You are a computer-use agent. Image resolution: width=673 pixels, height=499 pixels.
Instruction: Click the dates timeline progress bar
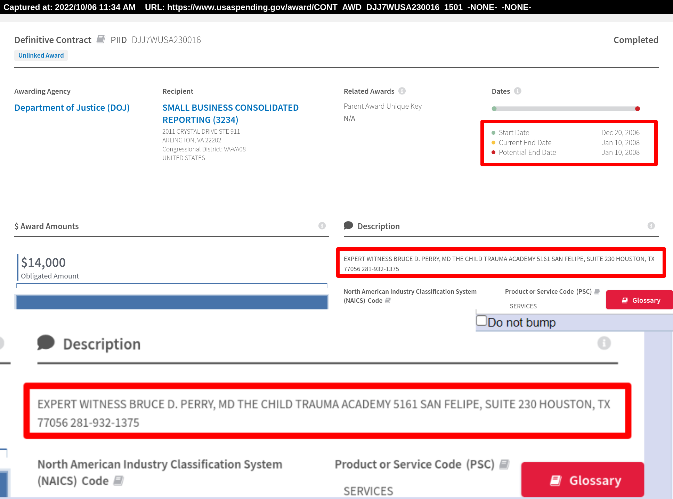tap(565, 108)
